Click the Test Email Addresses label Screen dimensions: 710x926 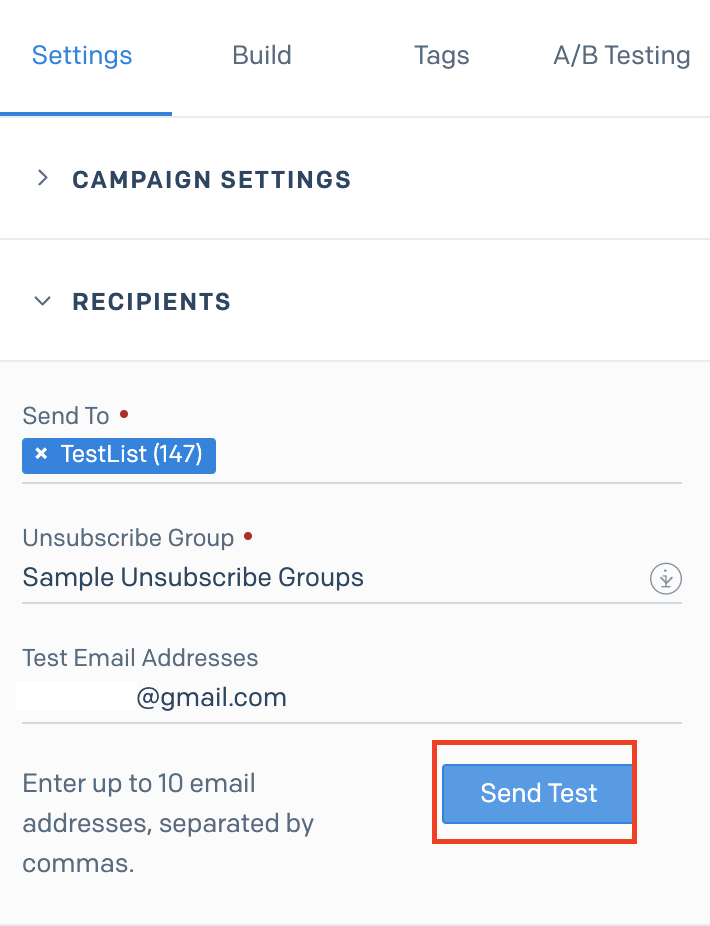[140, 658]
